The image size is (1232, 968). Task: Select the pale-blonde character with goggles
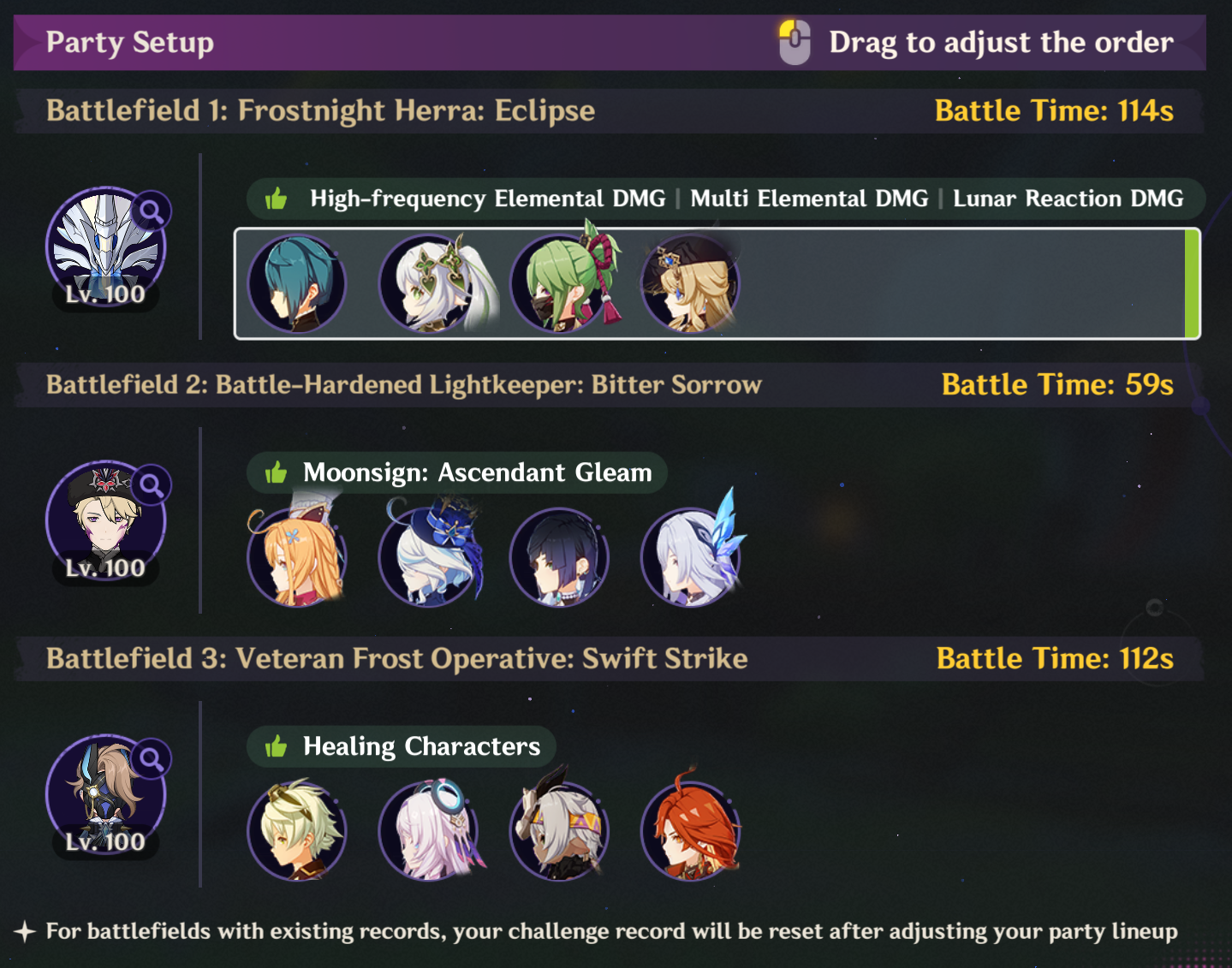pos(296,831)
